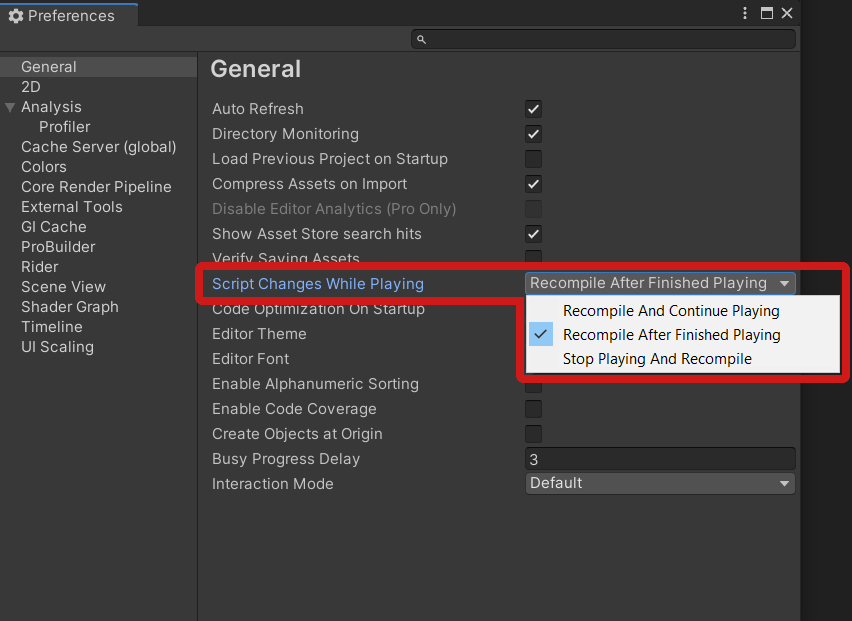Collapse the Analysis tree section
This screenshot has width=852, height=621.
tap(10, 107)
